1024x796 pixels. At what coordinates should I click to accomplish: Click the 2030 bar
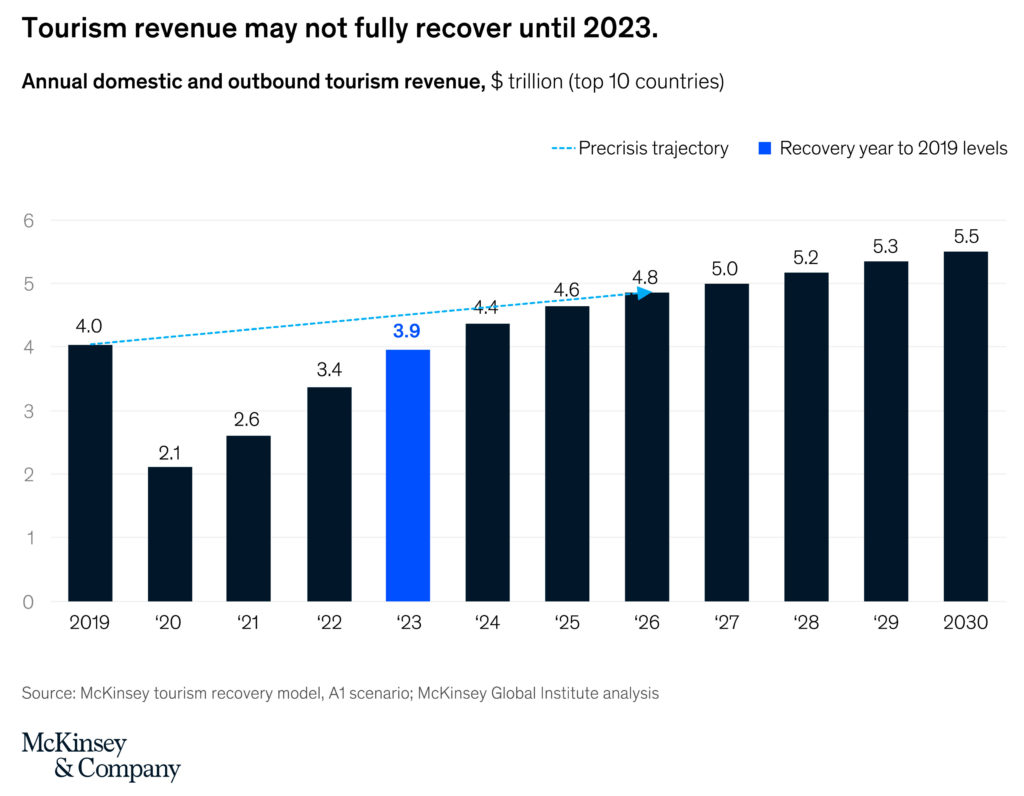[x=966, y=426]
